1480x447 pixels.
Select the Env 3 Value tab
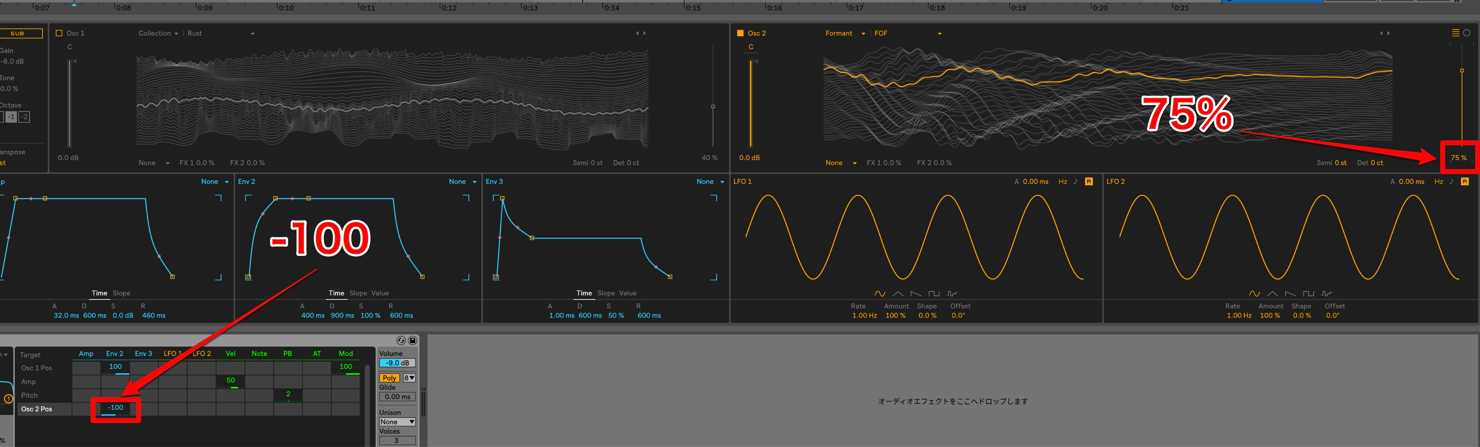[x=628, y=293]
